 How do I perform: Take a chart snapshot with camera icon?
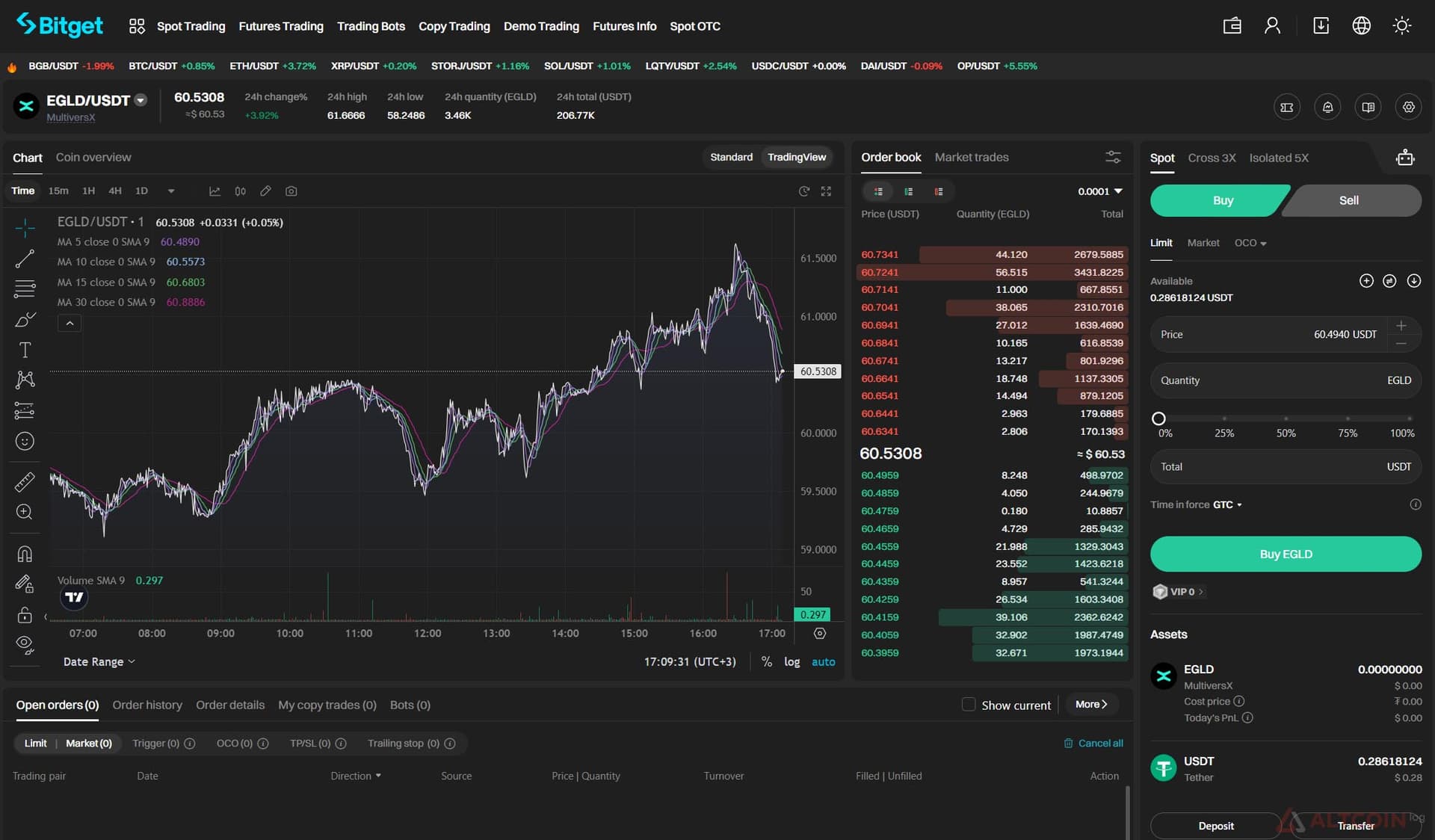coord(291,191)
